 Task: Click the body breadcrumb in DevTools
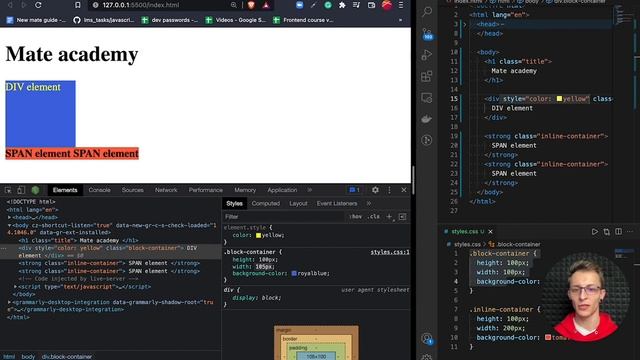(28, 356)
